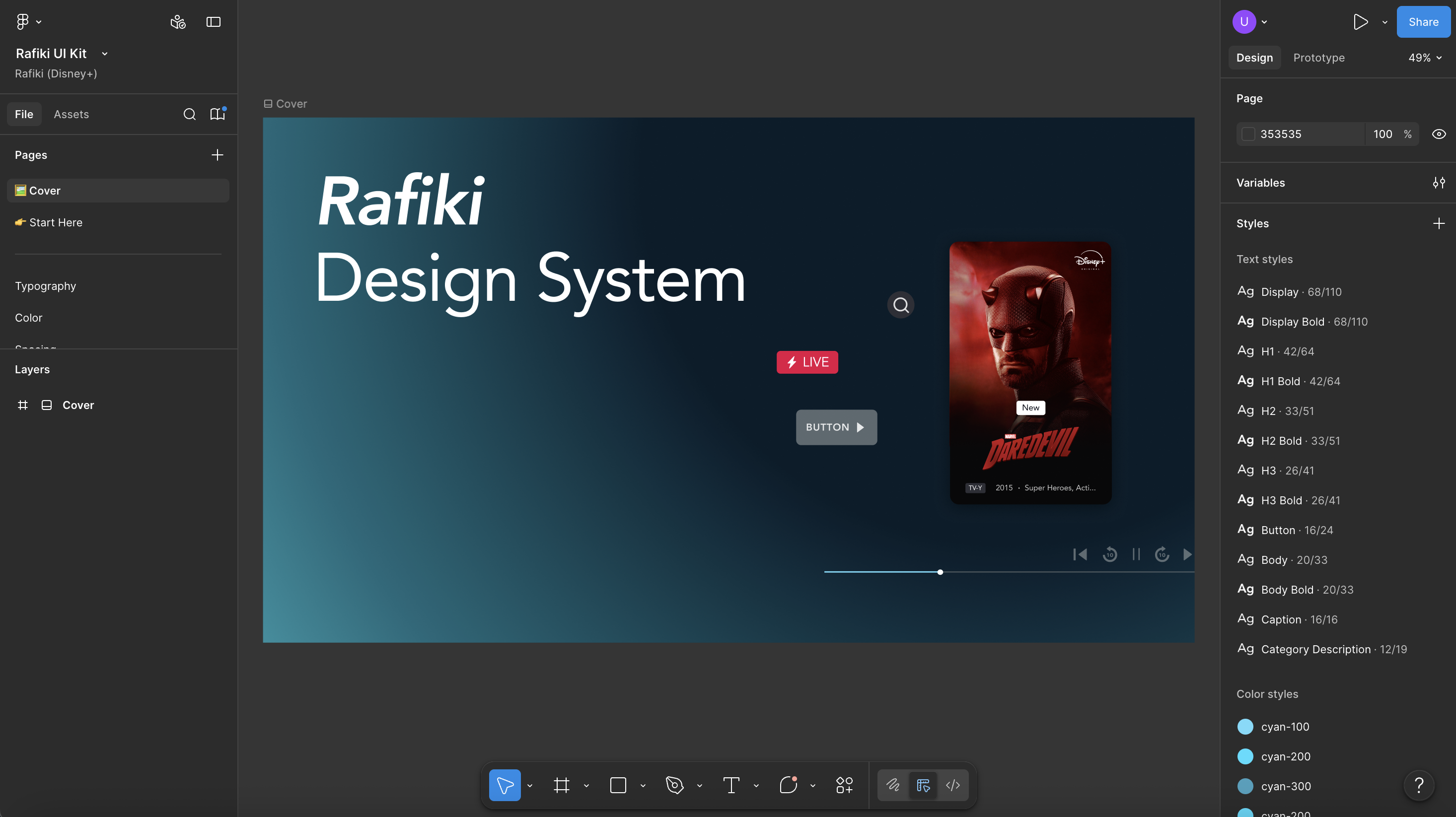Click the cyan-100 color style swatch
Screen dimensions: 1456x817
[1244, 727]
